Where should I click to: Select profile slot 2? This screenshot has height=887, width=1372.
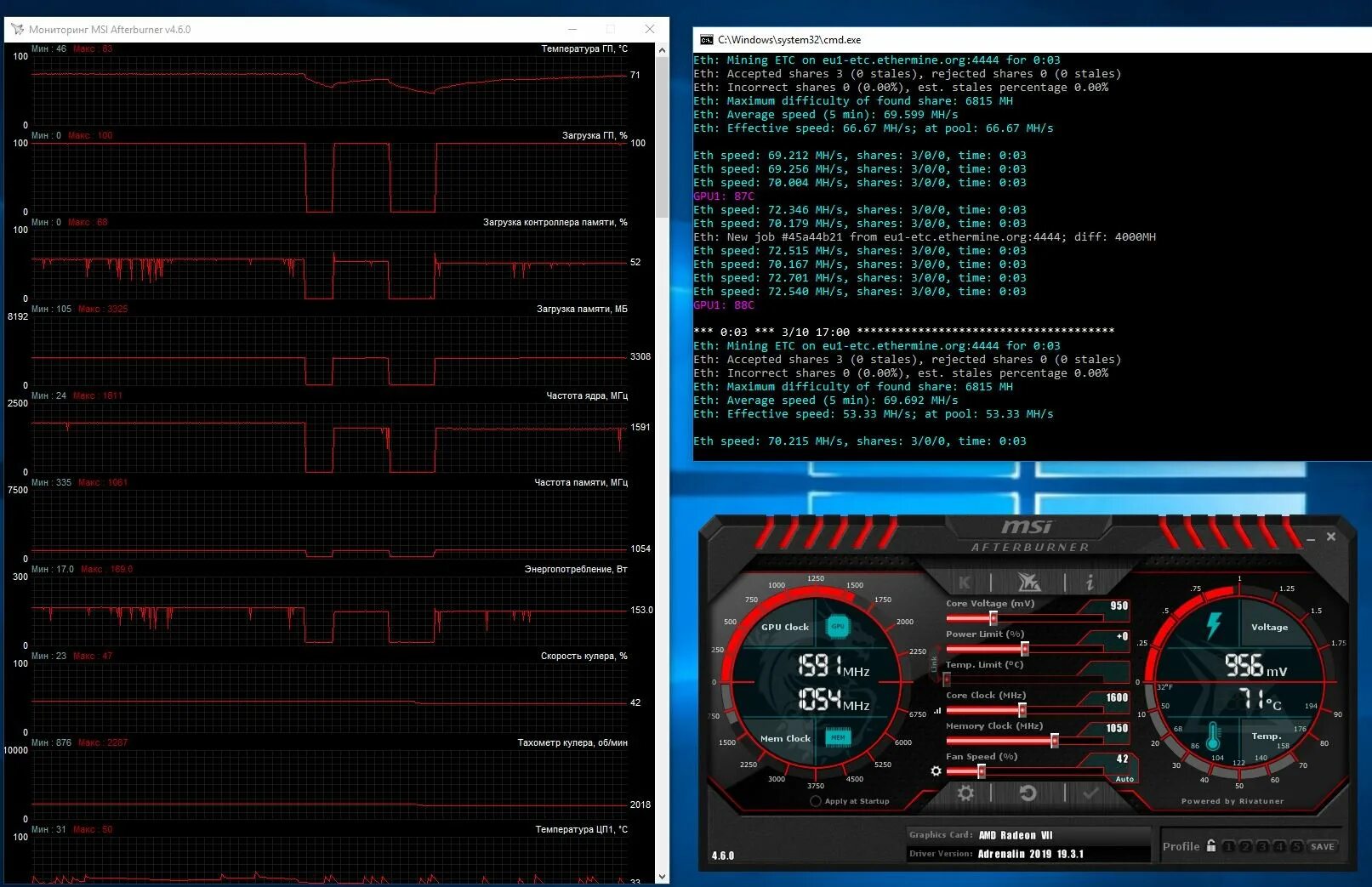[1245, 846]
